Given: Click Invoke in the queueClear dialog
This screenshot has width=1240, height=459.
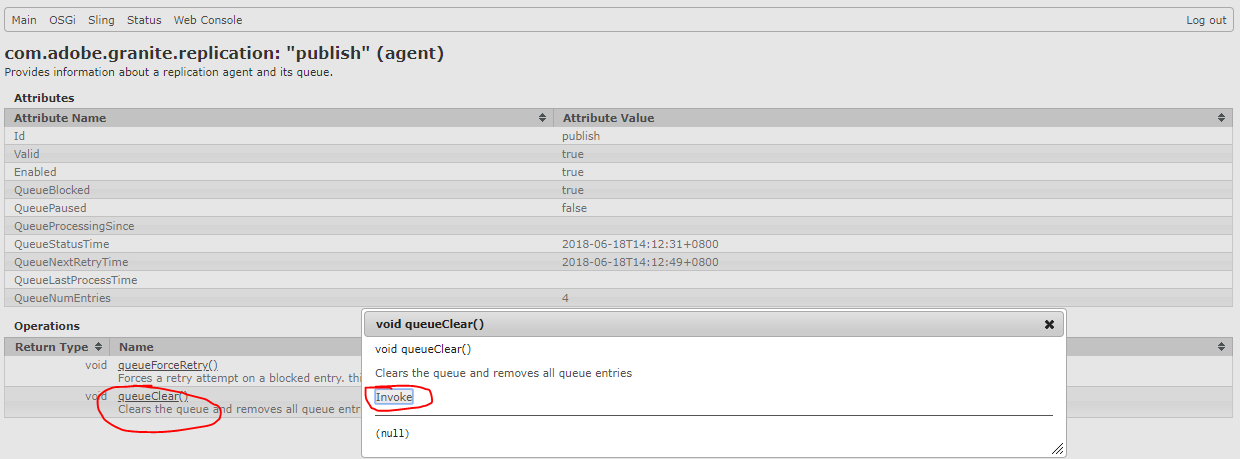Looking at the screenshot, I should 393,397.
